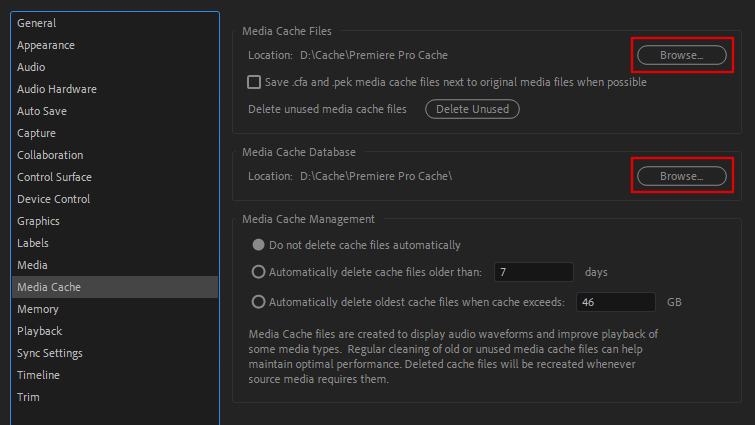This screenshot has height=425, width=755.
Task: Select auto-delete oldest files when cache exceeds
Action: (x=259, y=302)
